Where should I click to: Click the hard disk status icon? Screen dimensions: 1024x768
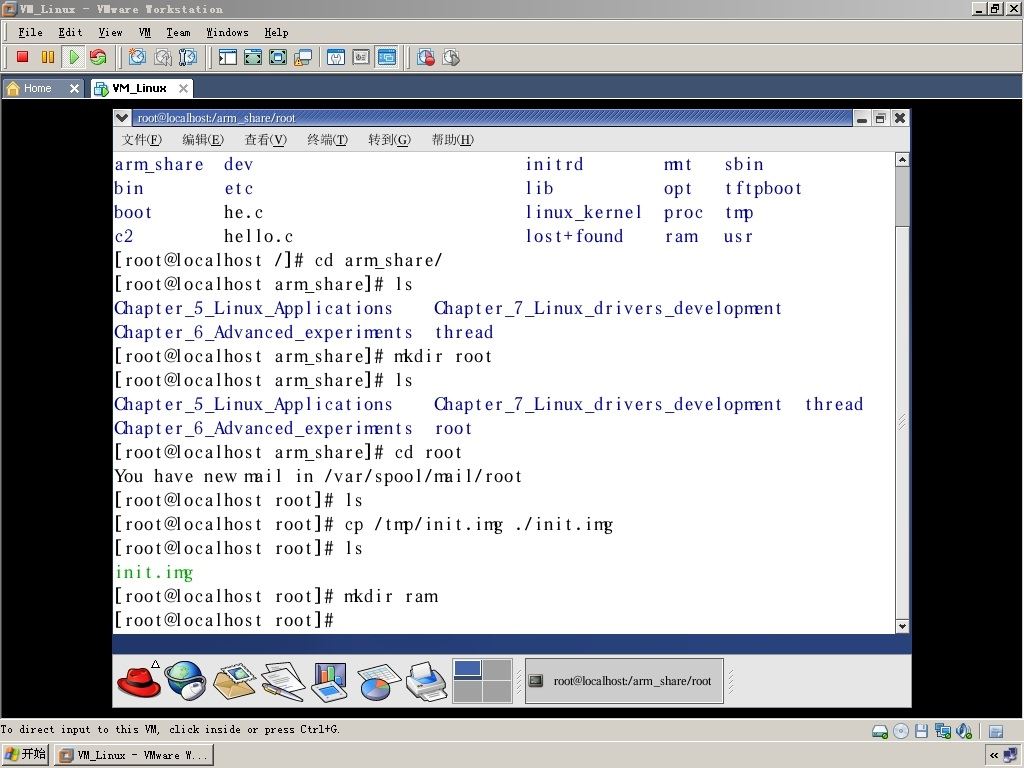point(880,731)
